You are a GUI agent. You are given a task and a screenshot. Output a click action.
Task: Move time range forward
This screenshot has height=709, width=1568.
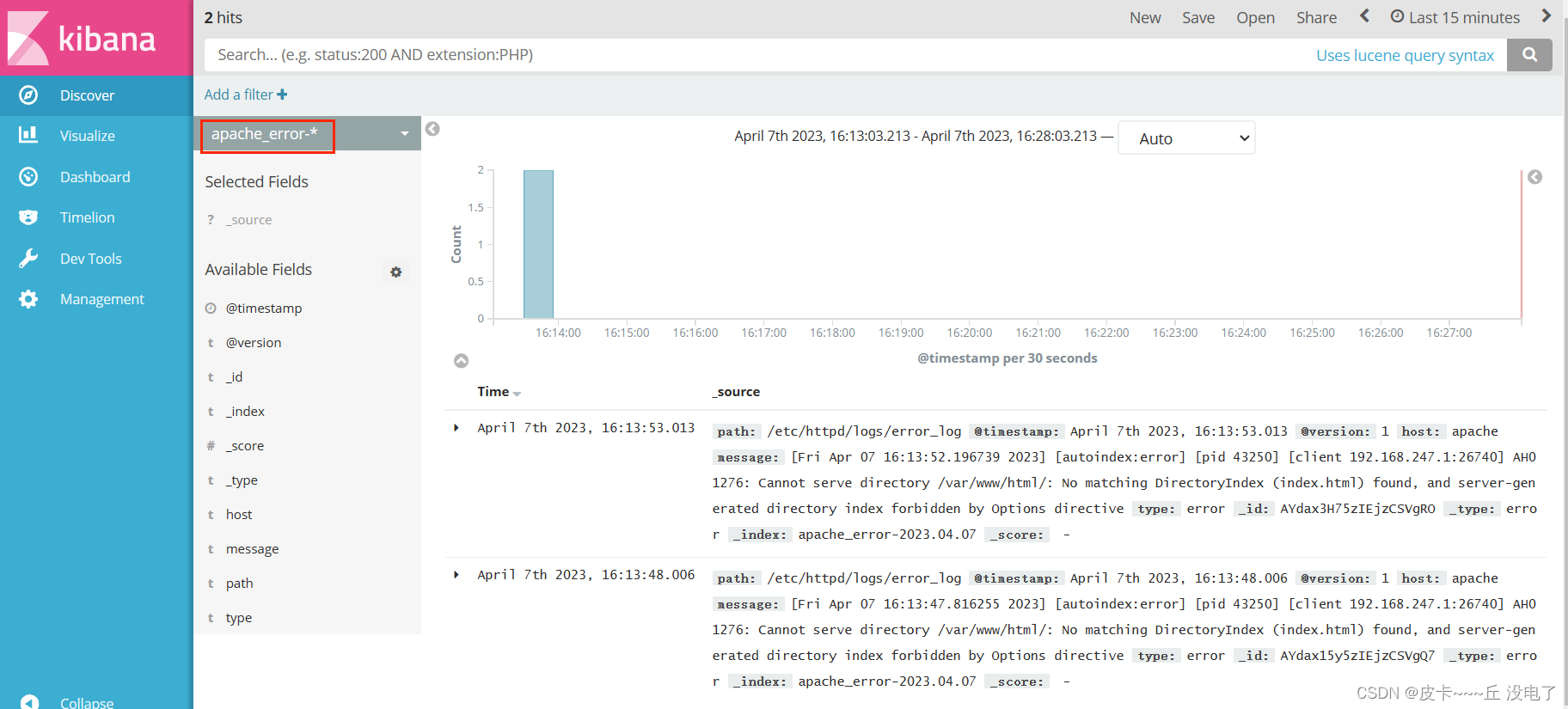1546,16
